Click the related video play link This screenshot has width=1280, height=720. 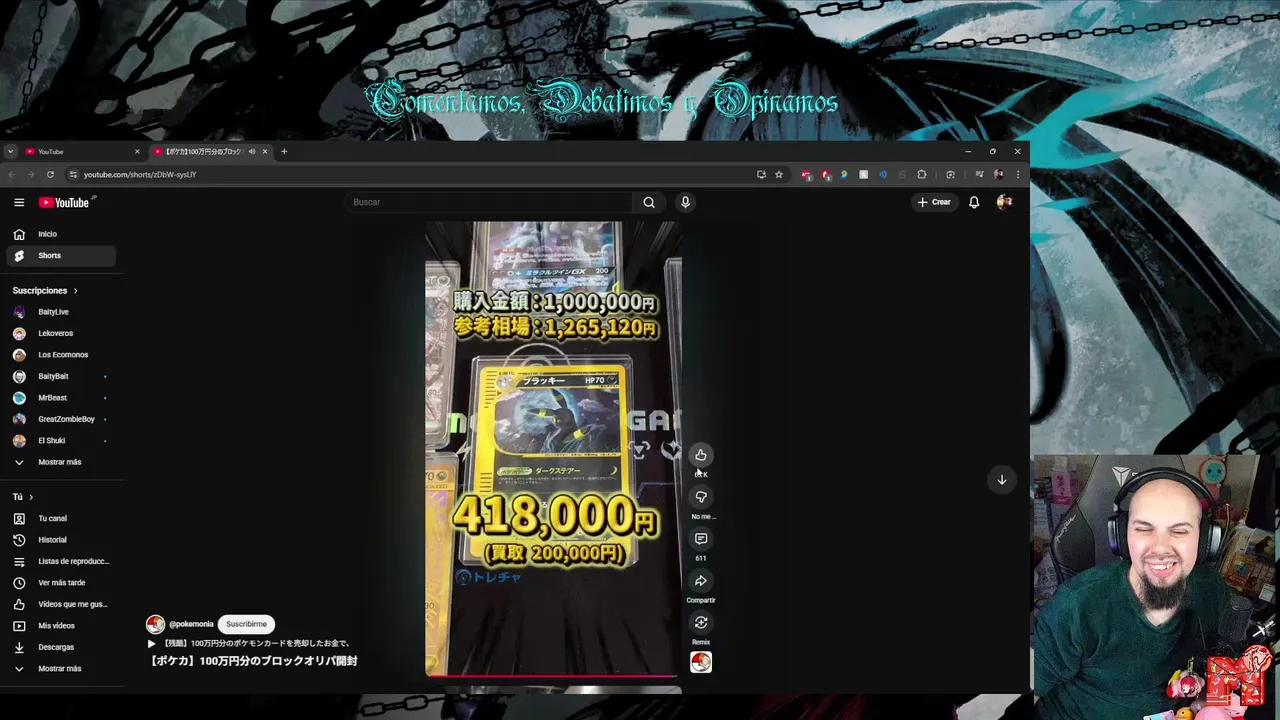coord(249,643)
